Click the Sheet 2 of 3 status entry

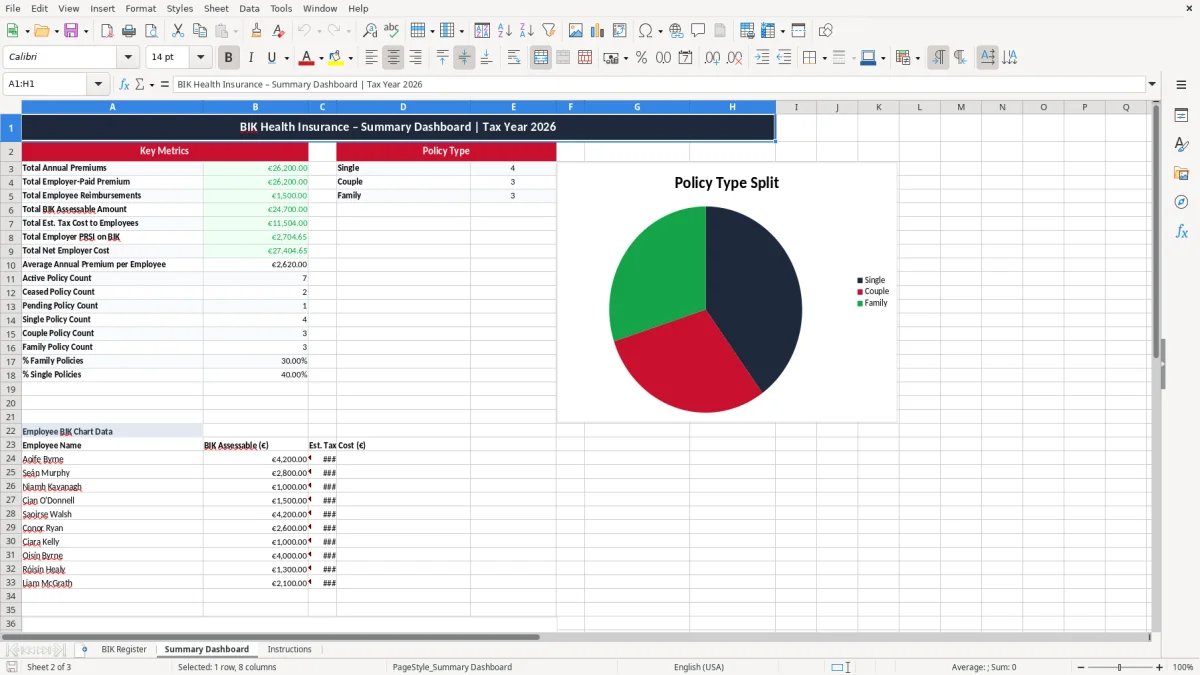click(x=49, y=667)
